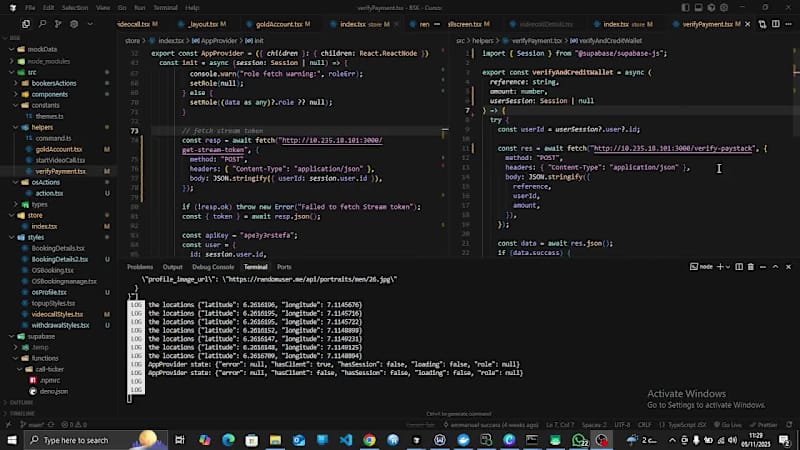
Task: Select the verifyPayment.tsx editor tab
Action: (x=707, y=24)
